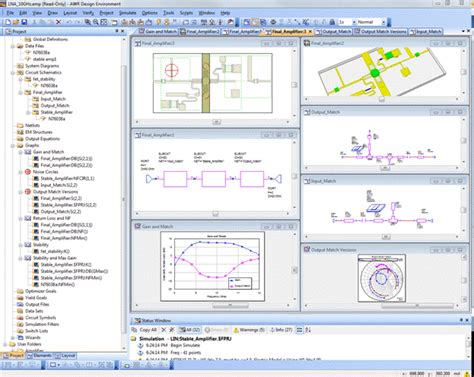Image resolution: width=474 pixels, height=377 pixels.
Task: Switch to the Output_Match document tab
Action: (x=333, y=32)
